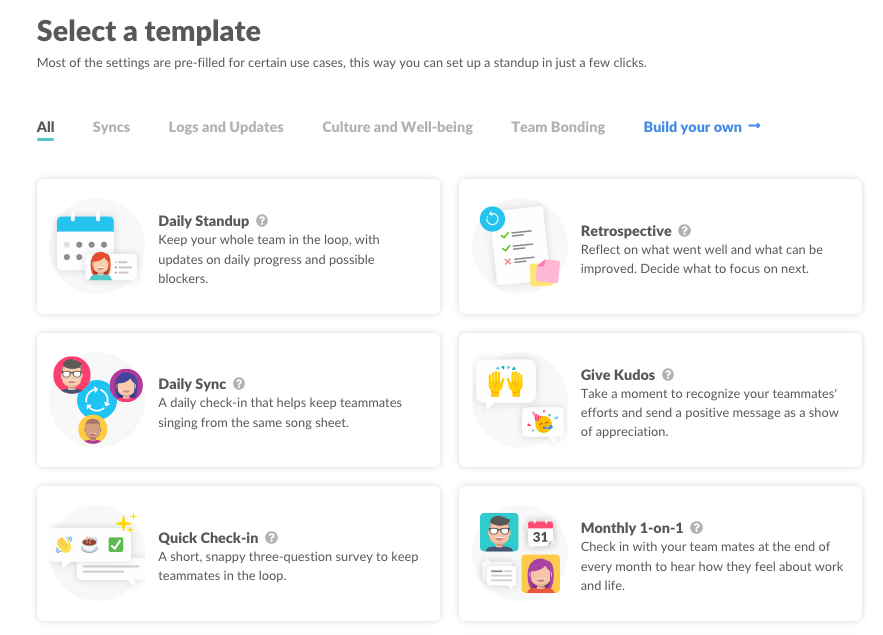Click question mark icon next to Daily Sync
This screenshot has width=883, height=635.
(x=239, y=384)
